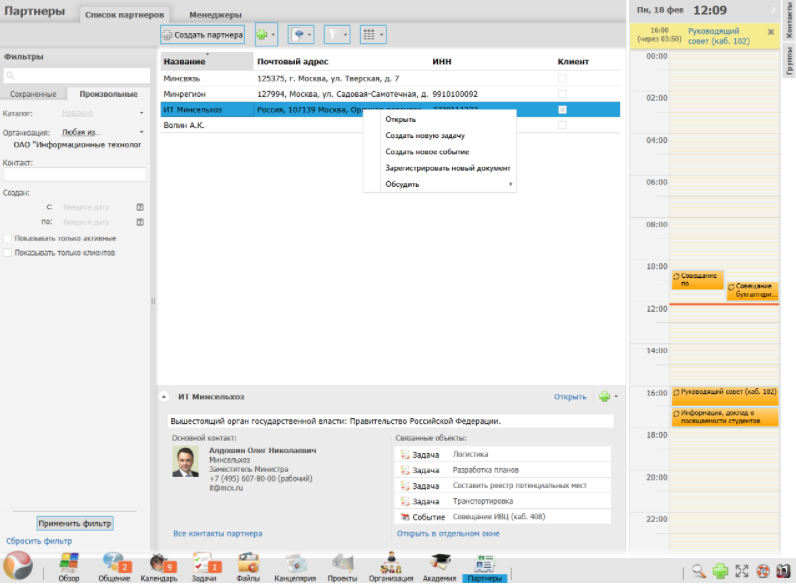Switch to the Произвольные filters tab
This screenshot has width=796, height=586.
pyautogui.click(x=109, y=94)
